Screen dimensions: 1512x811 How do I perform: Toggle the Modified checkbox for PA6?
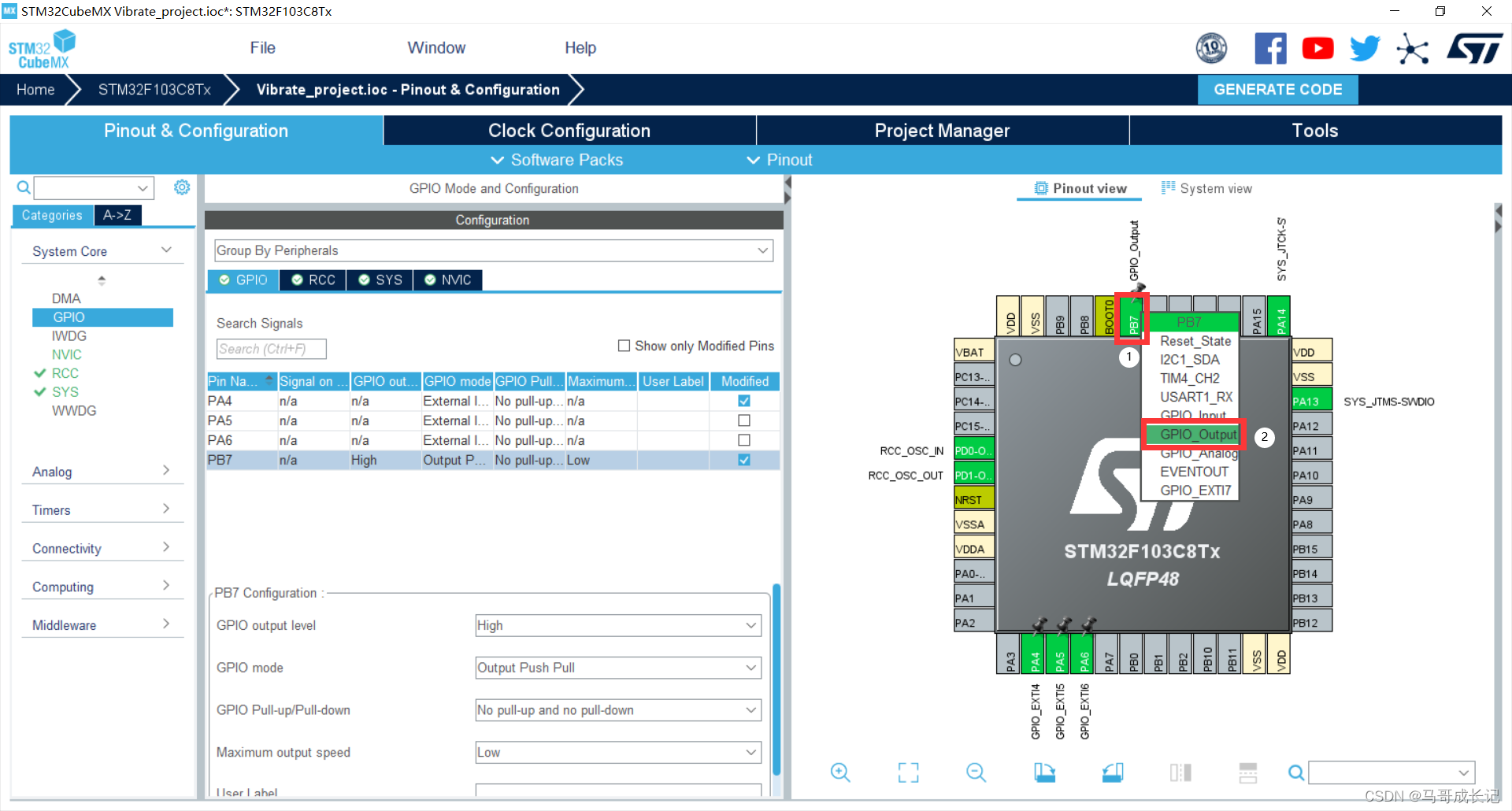(744, 440)
